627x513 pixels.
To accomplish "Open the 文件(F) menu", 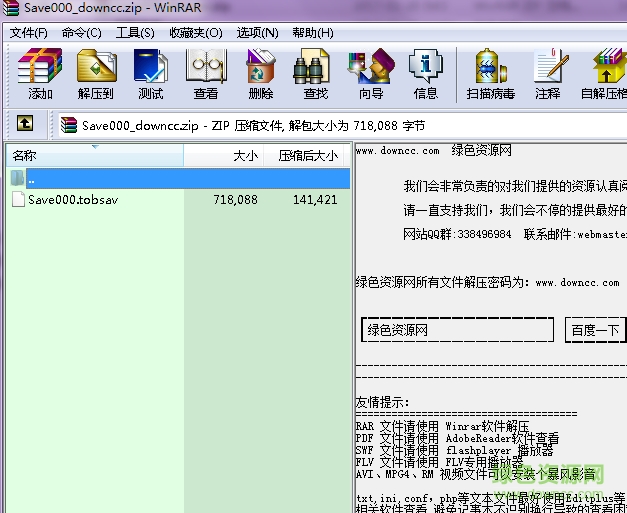I will point(29,33).
